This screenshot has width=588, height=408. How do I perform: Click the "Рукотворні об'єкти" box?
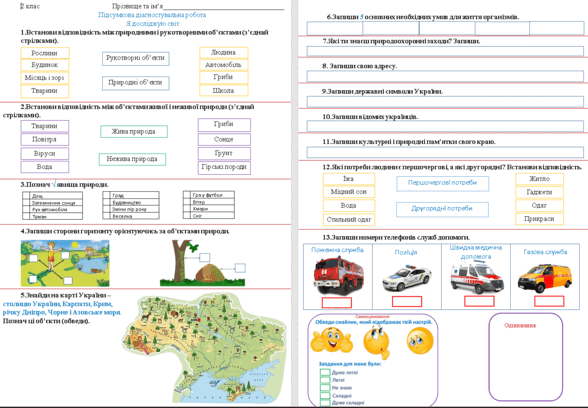pyautogui.click(x=136, y=58)
